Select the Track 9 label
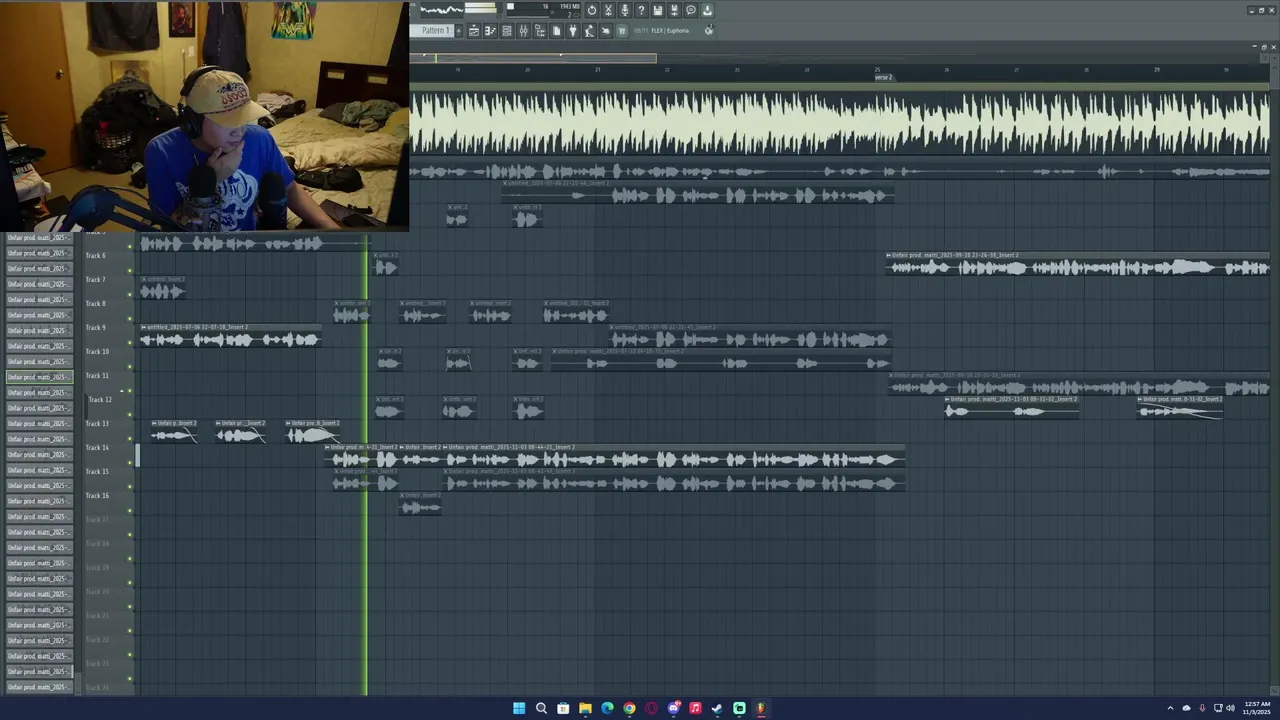Image resolution: width=1280 pixels, height=720 pixels. [96, 328]
